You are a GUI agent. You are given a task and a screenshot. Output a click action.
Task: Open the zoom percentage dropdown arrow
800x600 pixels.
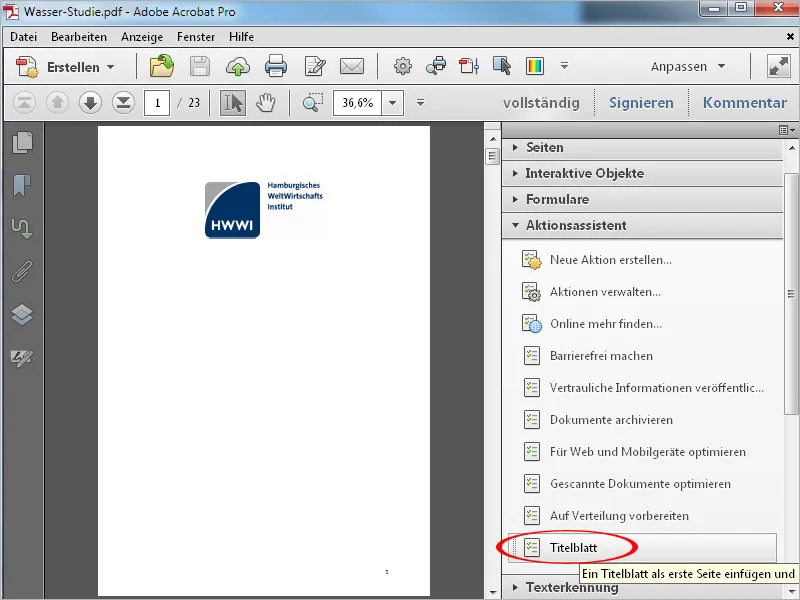[x=392, y=103]
